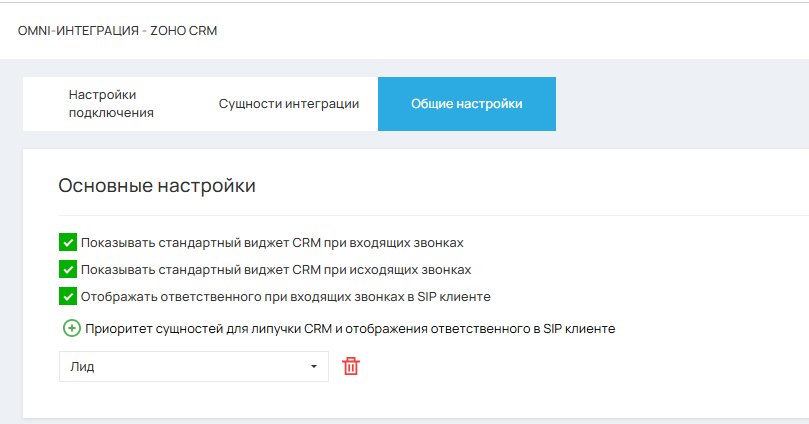Viewport: 809px width, 424px height.
Task: Click label Показывать виджет при исходящих звонках
Action: pos(276,269)
